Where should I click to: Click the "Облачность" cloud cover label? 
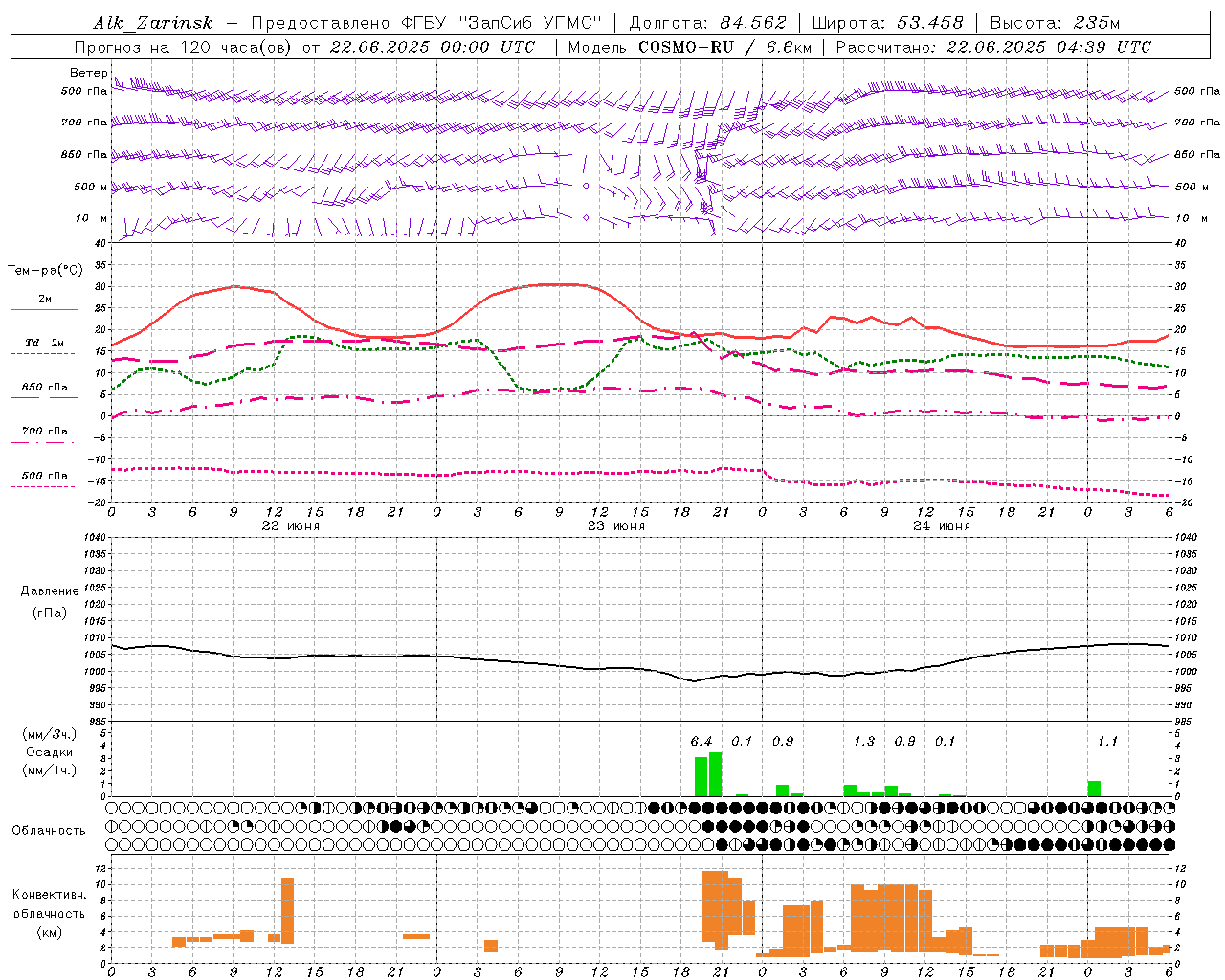coord(49,830)
